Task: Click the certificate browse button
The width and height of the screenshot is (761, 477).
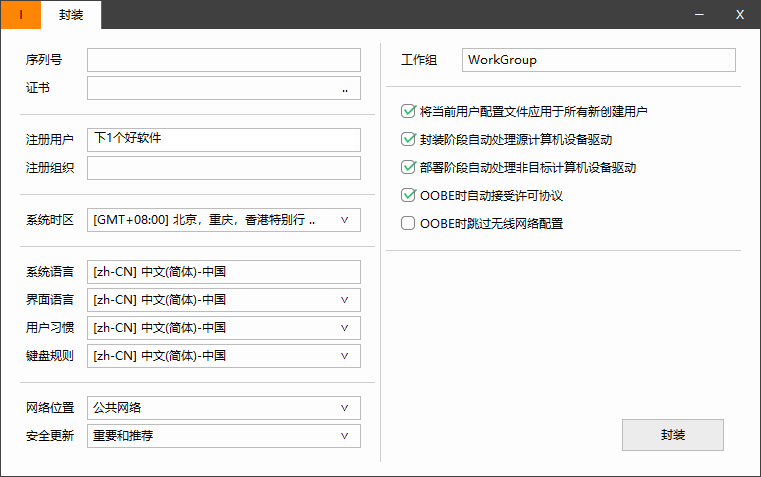Action: tap(345, 89)
